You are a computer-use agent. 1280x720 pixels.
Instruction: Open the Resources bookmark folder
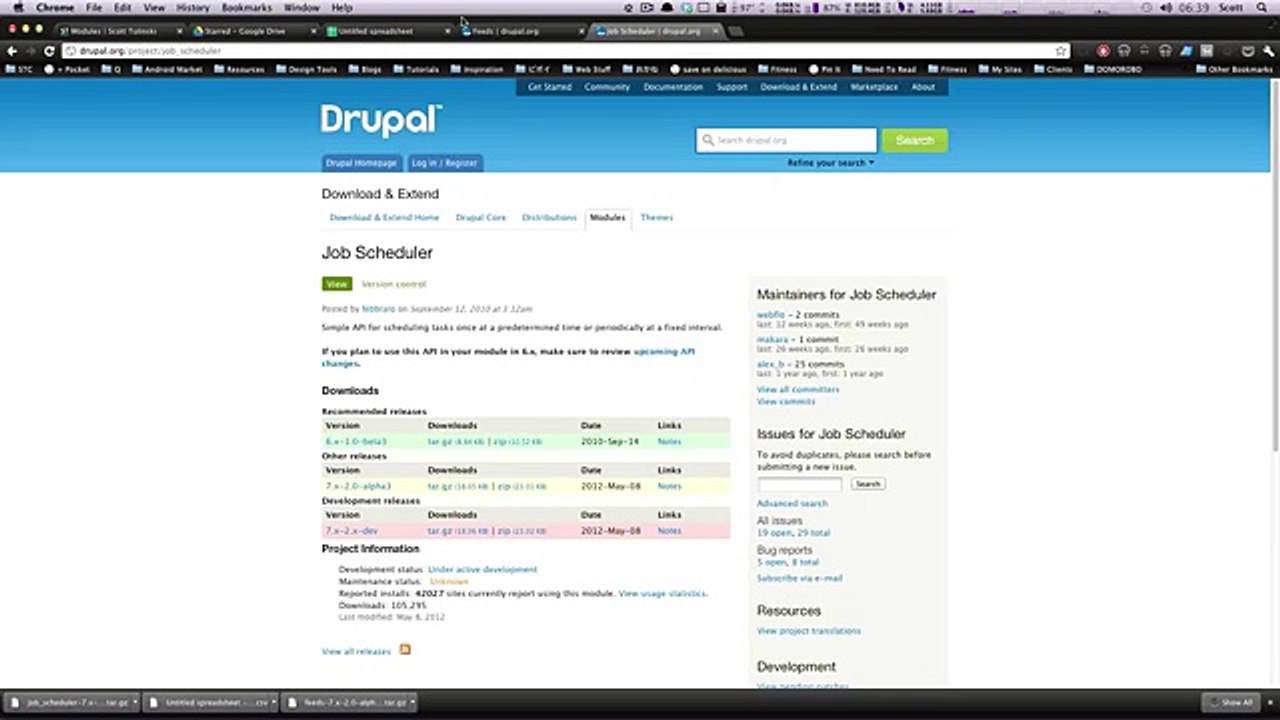(238, 70)
